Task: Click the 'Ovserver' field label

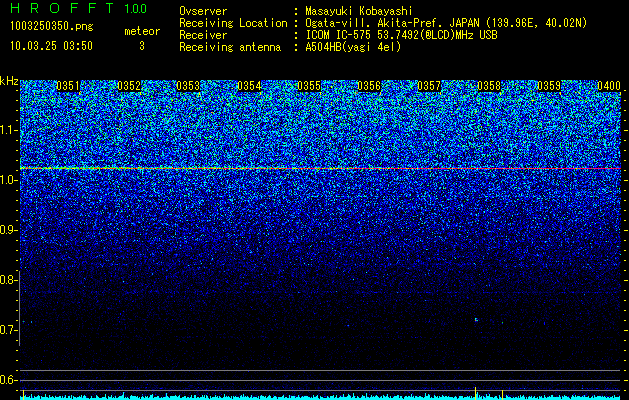Action: click(203, 11)
